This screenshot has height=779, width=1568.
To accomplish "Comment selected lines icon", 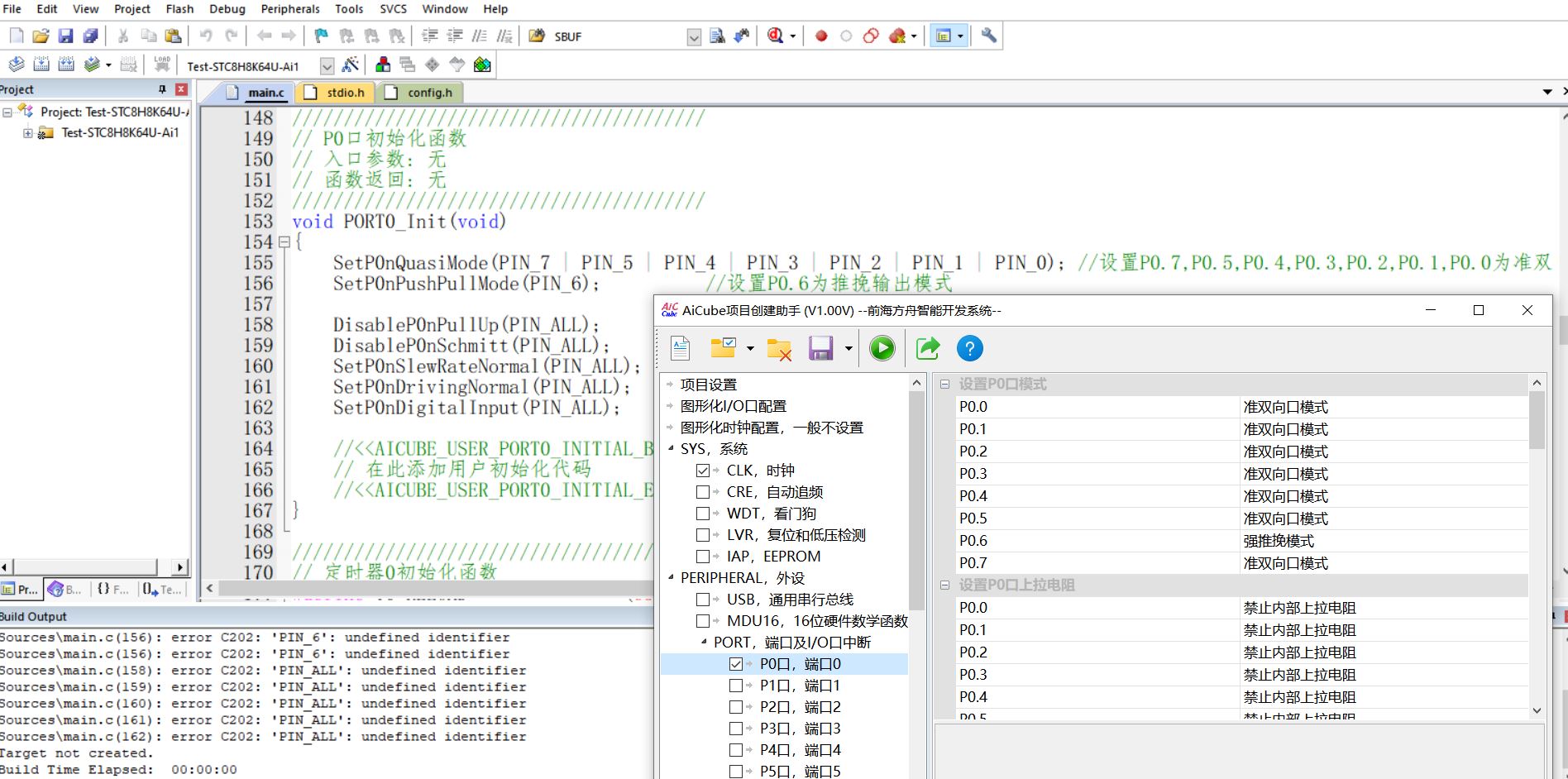I will pos(480,36).
